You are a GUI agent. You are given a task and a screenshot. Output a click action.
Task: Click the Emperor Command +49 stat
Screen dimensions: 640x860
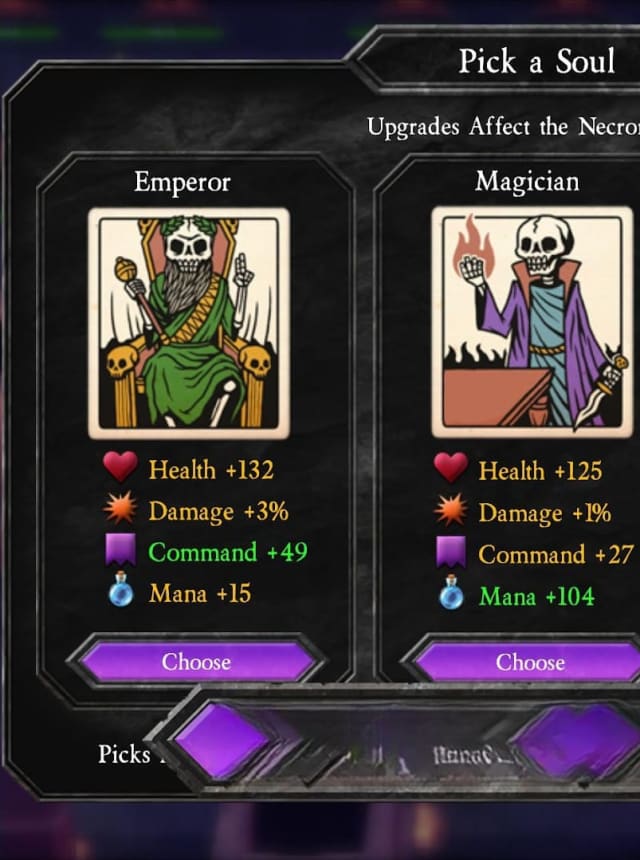(228, 552)
